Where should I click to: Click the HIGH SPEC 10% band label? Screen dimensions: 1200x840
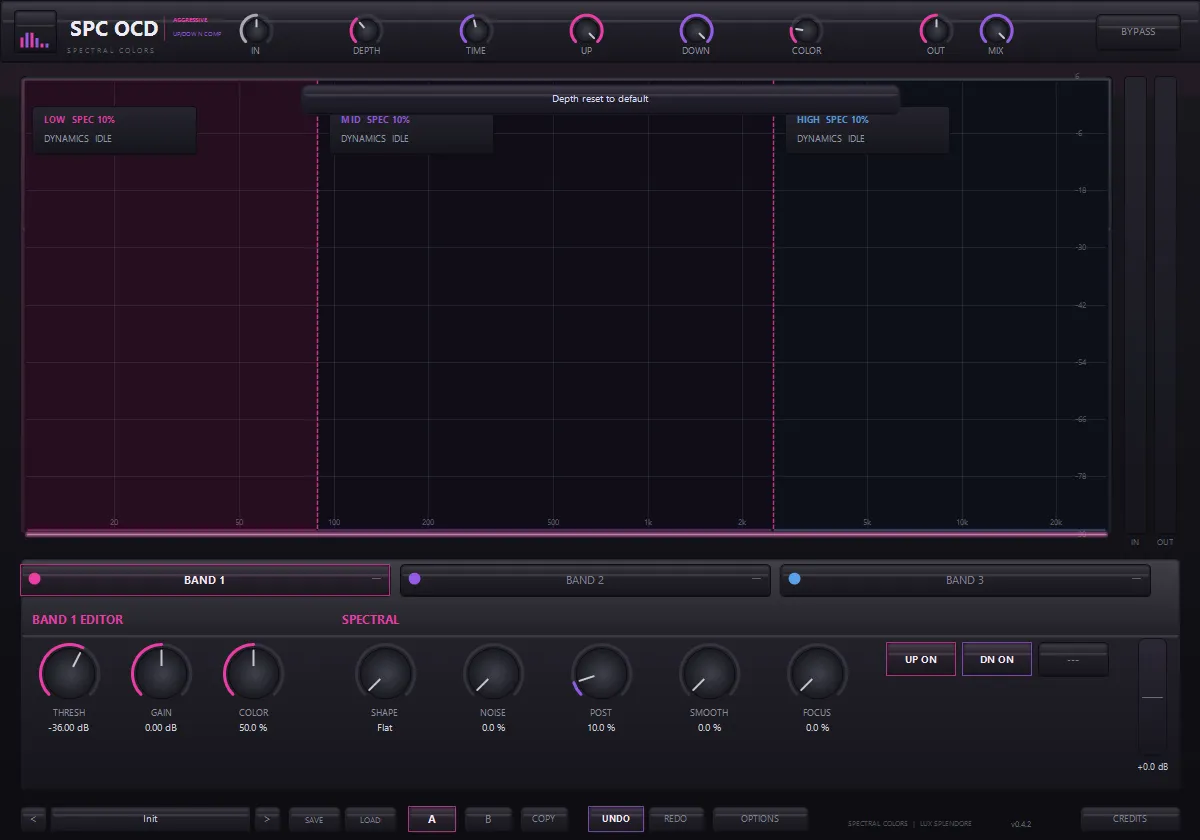pos(832,120)
